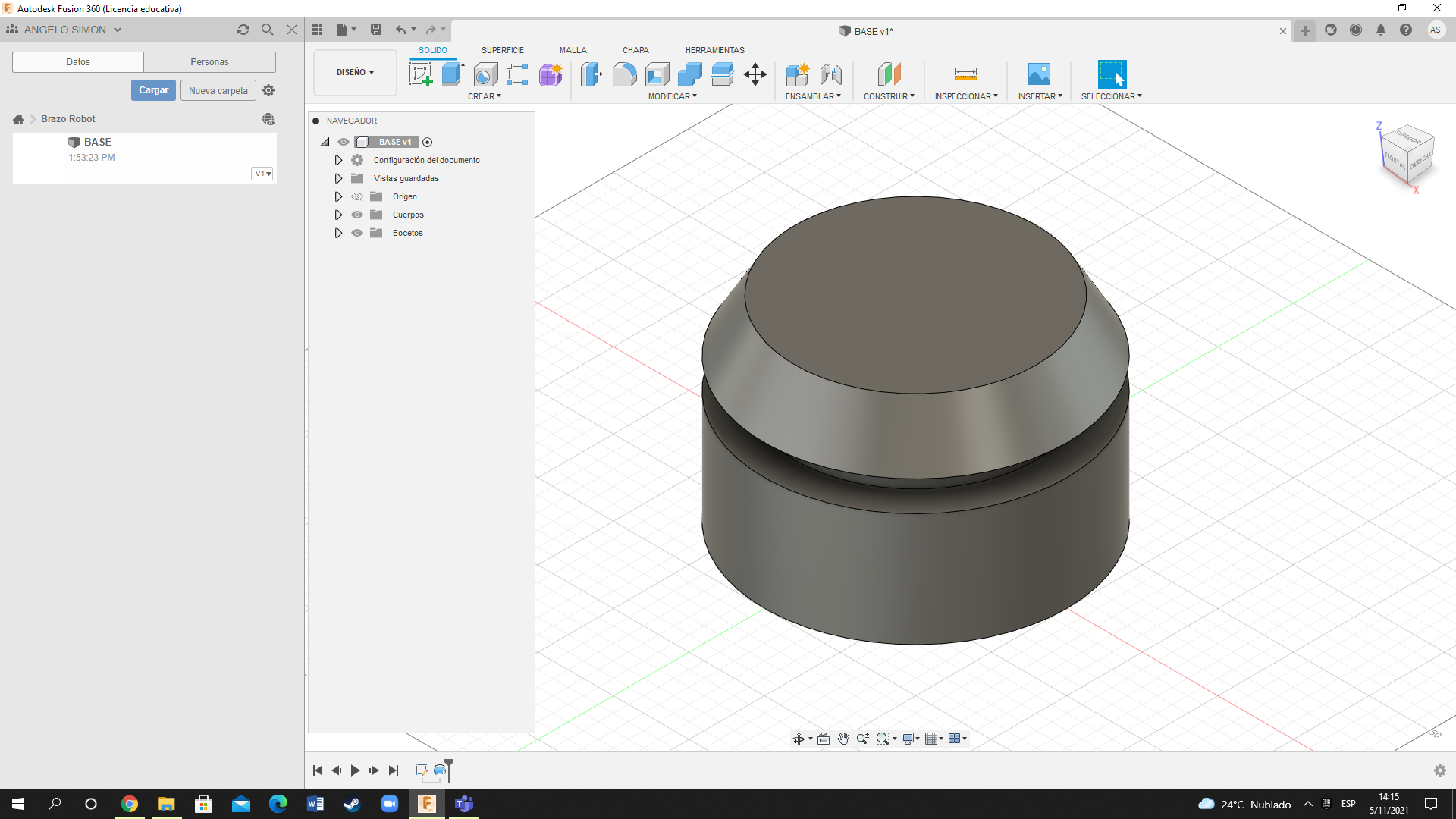Click the Look At icon
The height and width of the screenshot is (819, 1456).
824,739
